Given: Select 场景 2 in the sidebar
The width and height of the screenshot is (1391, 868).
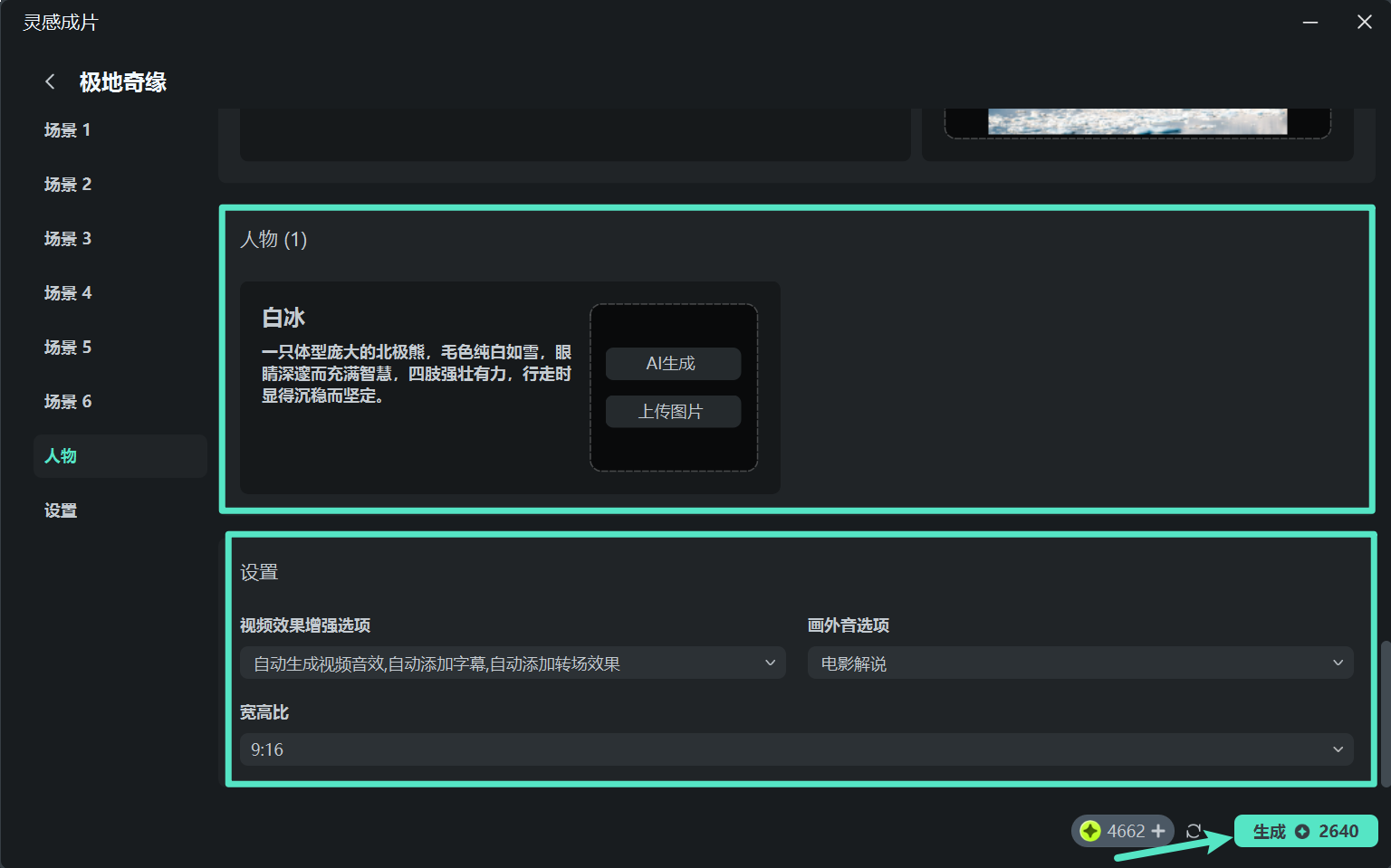Looking at the screenshot, I should pos(67,184).
